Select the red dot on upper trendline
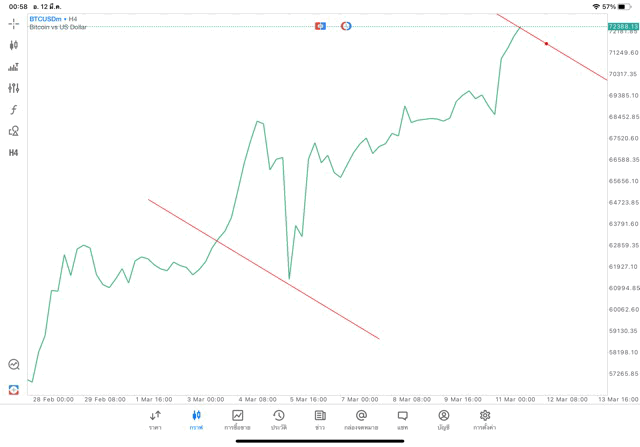The width and height of the screenshot is (640, 447). click(546, 44)
